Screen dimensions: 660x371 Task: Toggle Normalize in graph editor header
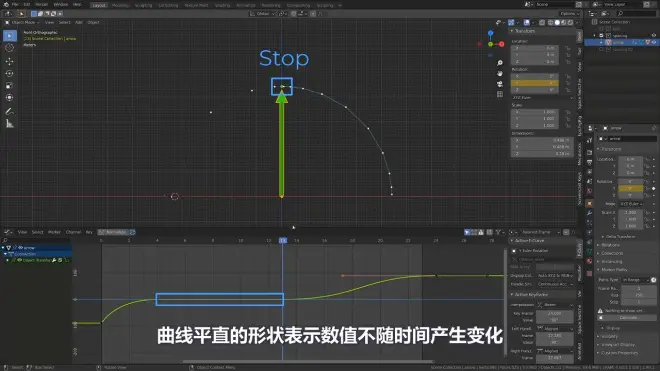(x=114, y=232)
